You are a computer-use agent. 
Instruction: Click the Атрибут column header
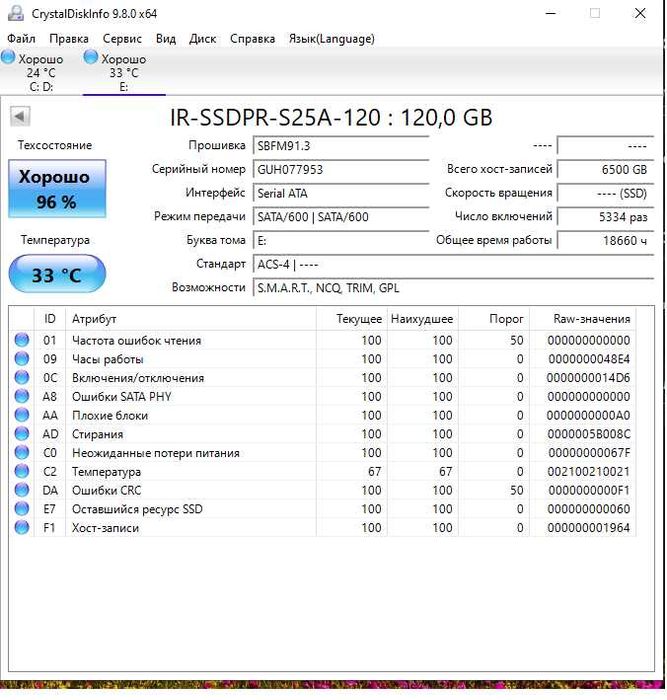tap(191, 319)
